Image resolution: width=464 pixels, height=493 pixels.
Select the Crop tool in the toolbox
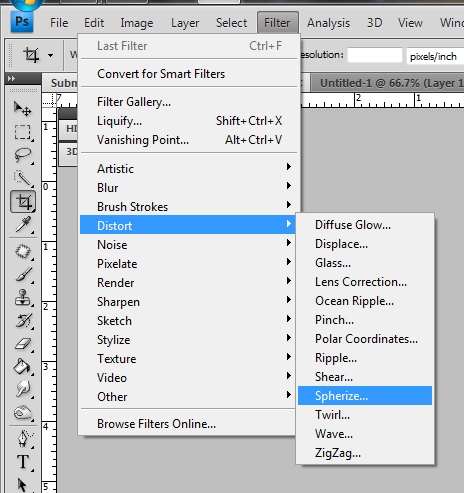pos(23,201)
